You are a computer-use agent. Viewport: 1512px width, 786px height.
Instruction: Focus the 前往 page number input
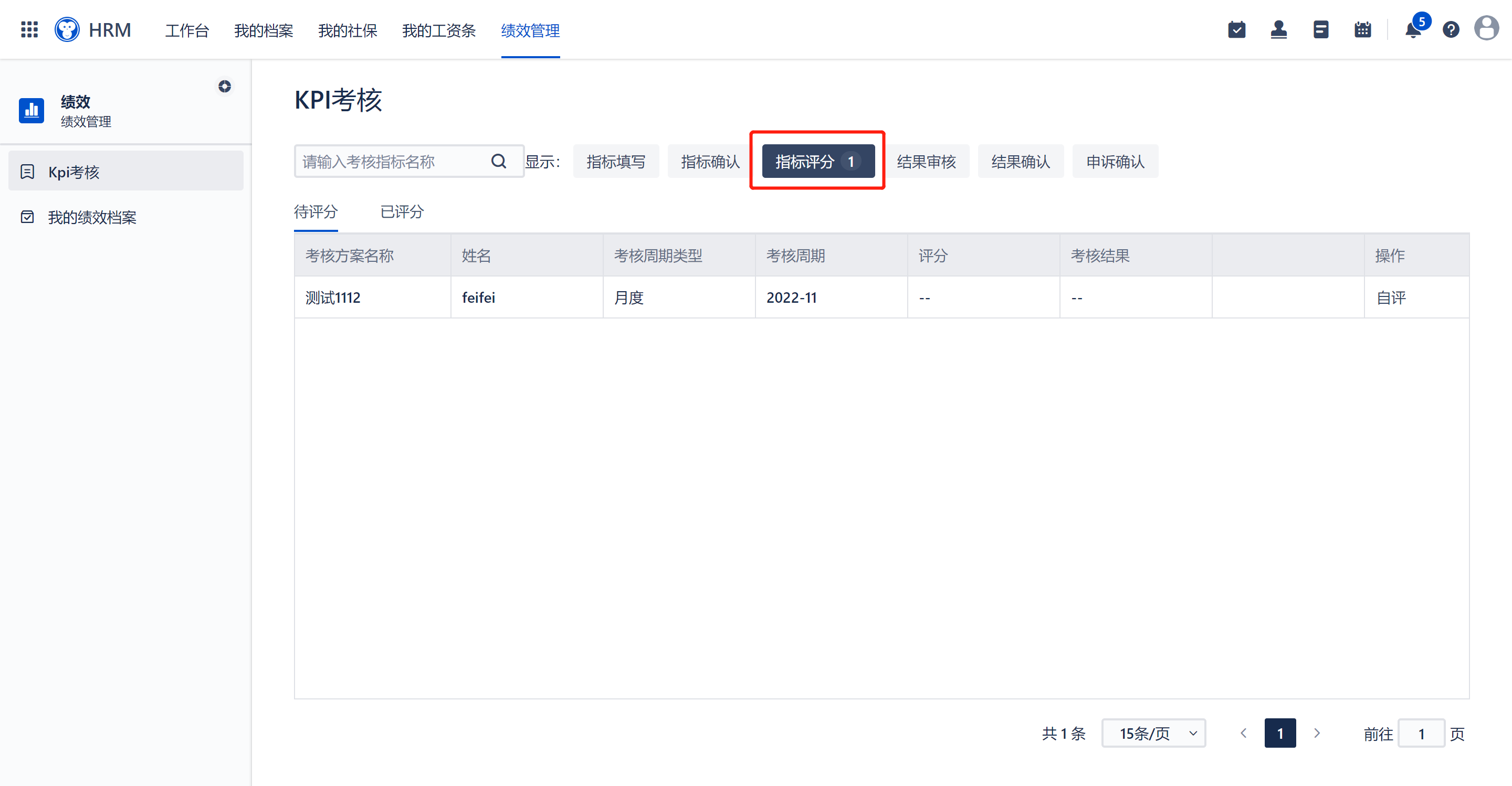1422,733
